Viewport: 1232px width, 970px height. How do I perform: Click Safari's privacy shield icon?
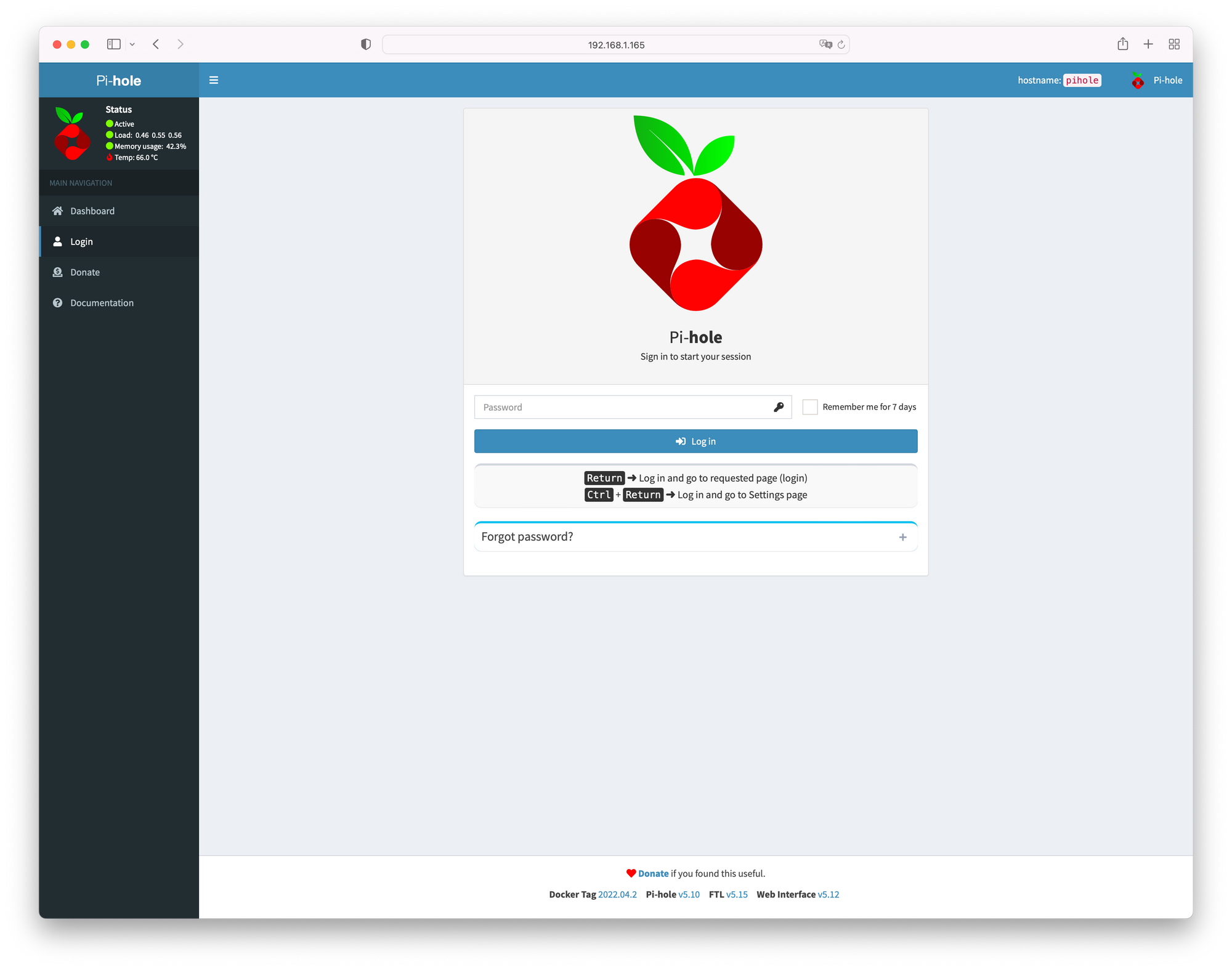point(366,44)
